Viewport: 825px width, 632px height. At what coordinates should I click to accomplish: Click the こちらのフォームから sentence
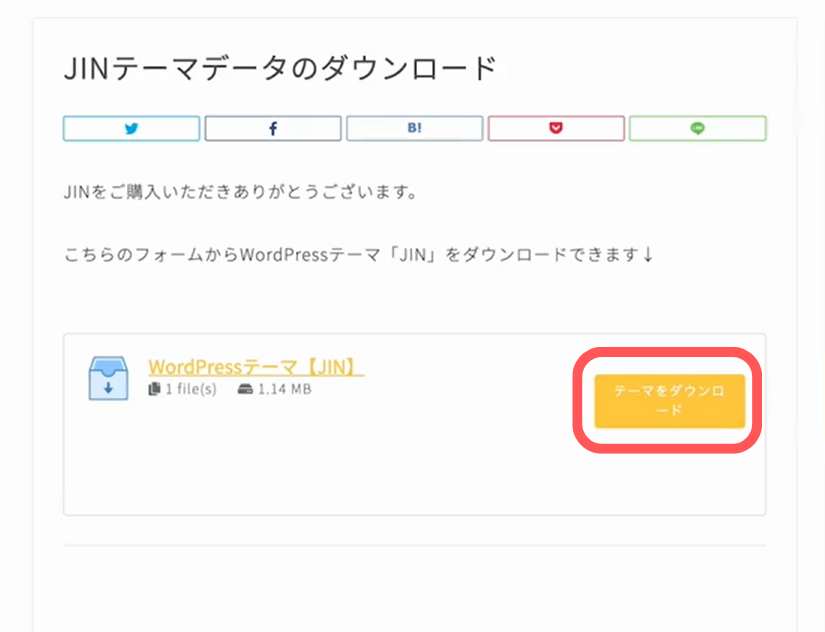pyautogui.click(x=358, y=255)
